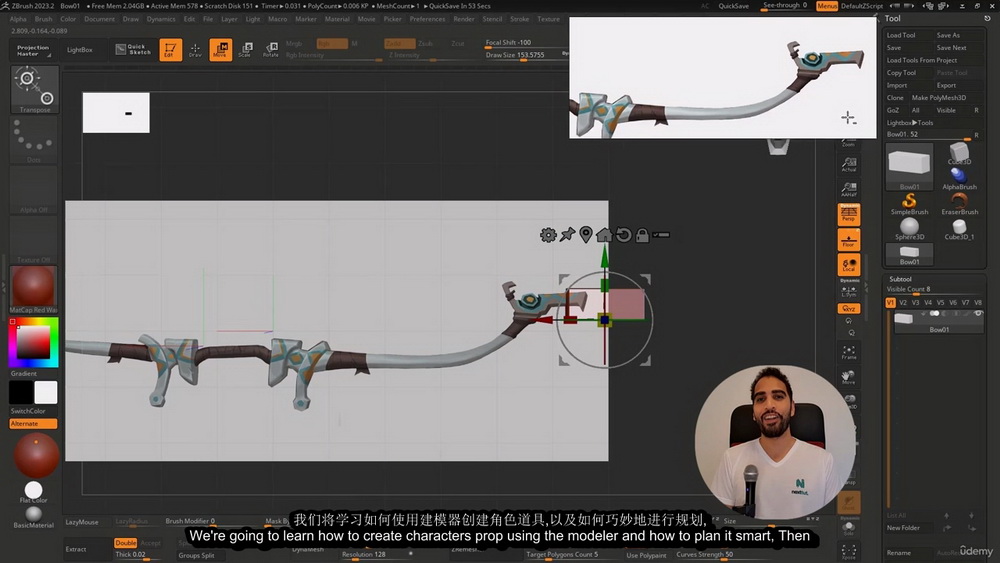Select the EraserBrush tool
1000x563 pixels.
point(959,204)
